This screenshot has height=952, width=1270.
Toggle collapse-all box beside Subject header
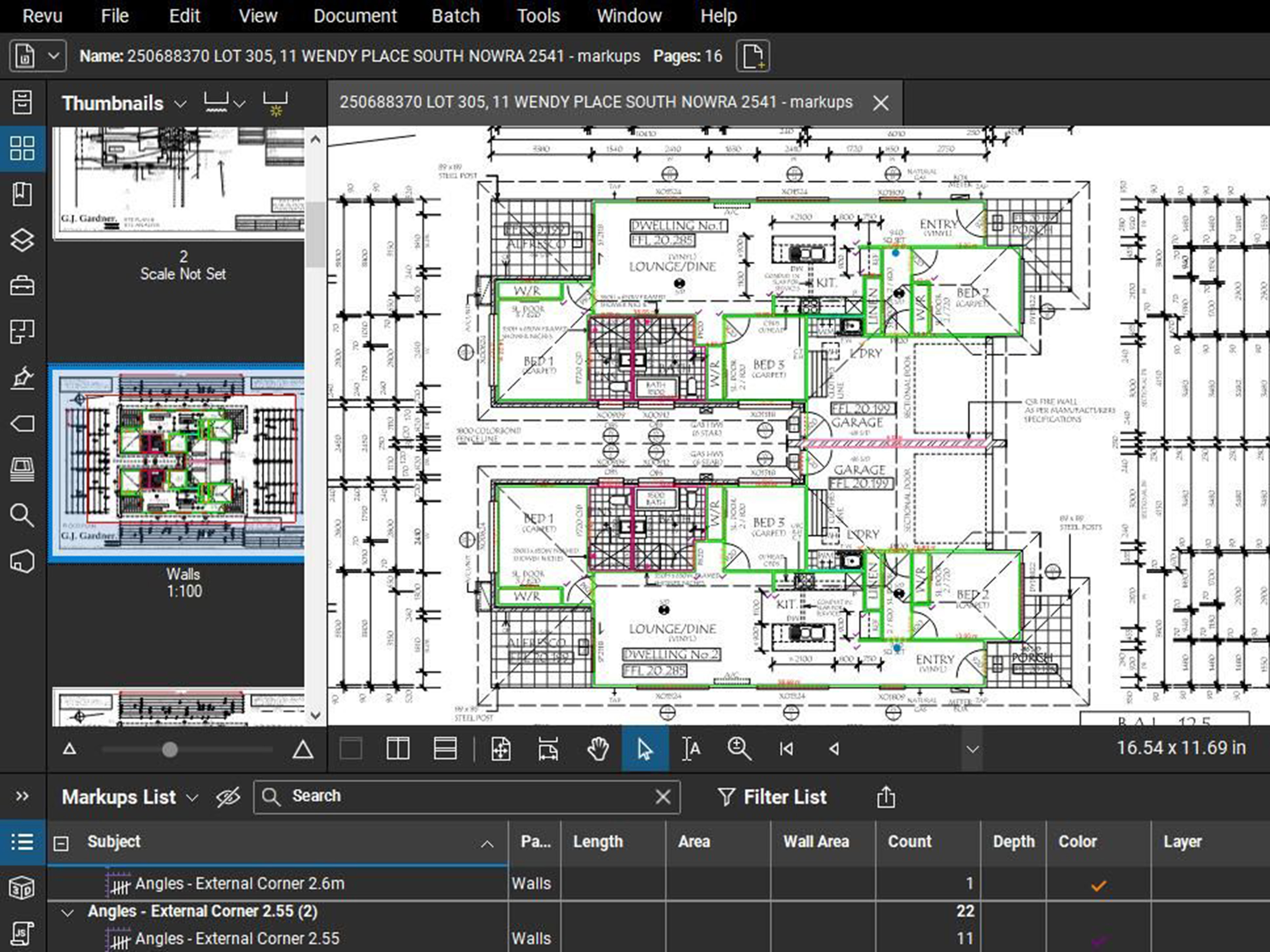click(x=61, y=843)
